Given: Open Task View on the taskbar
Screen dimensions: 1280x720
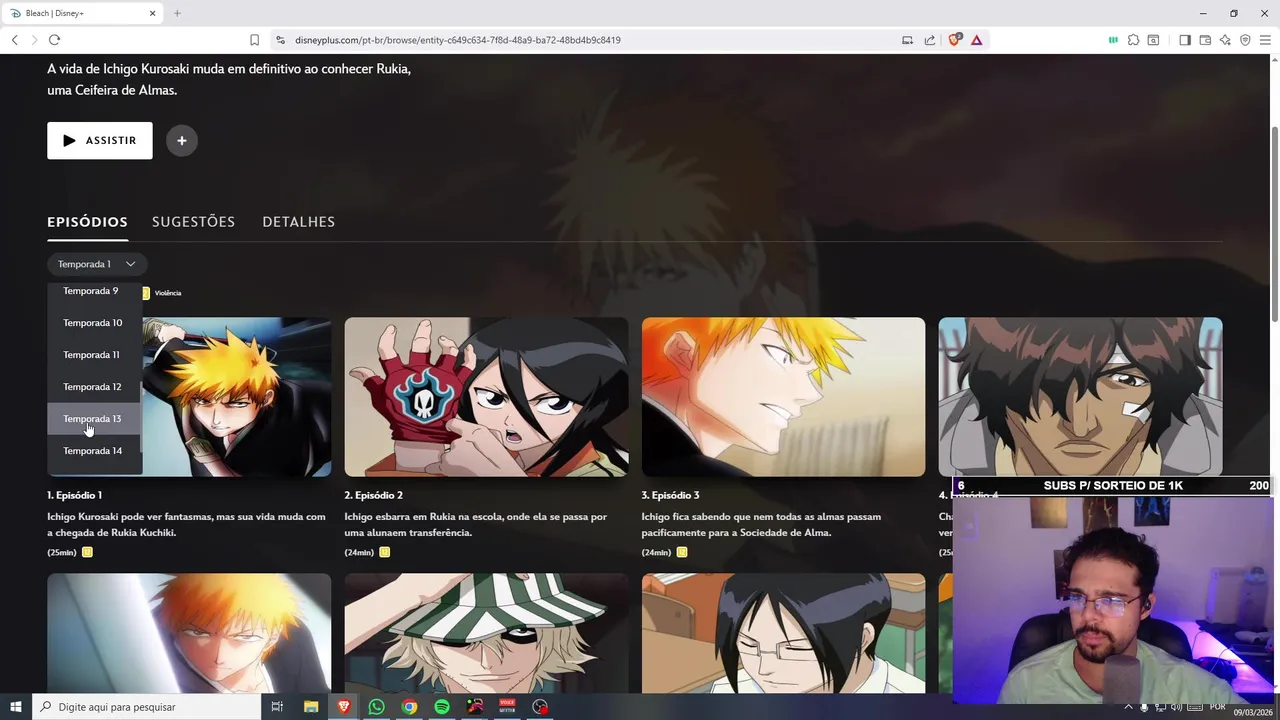Looking at the screenshot, I should 277,707.
